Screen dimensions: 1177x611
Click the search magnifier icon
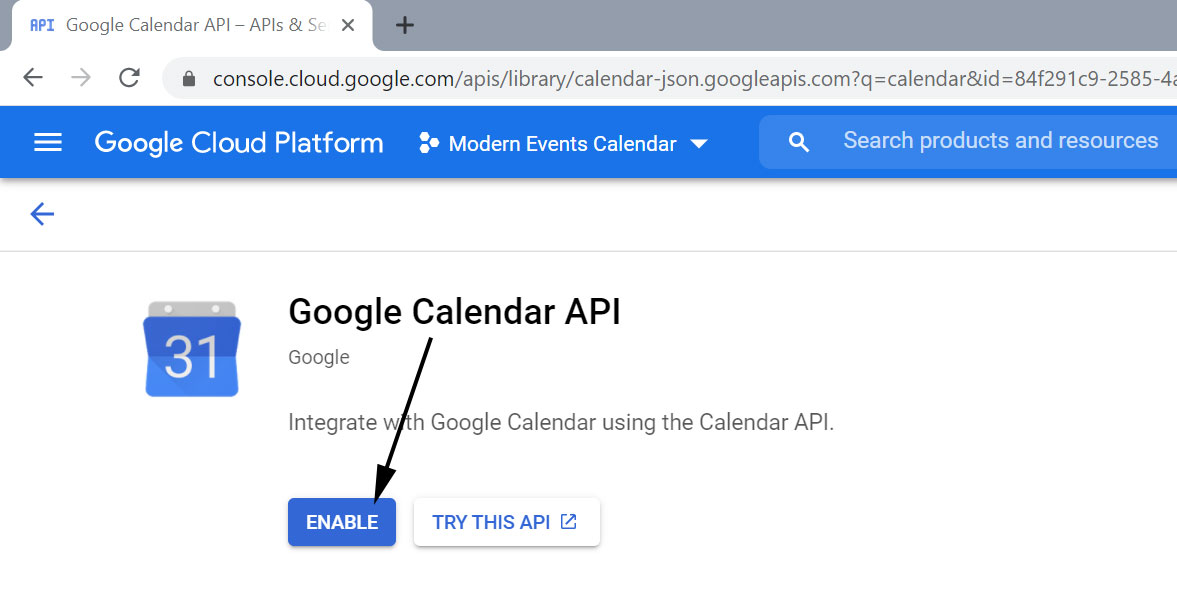[x=799, y=142]
